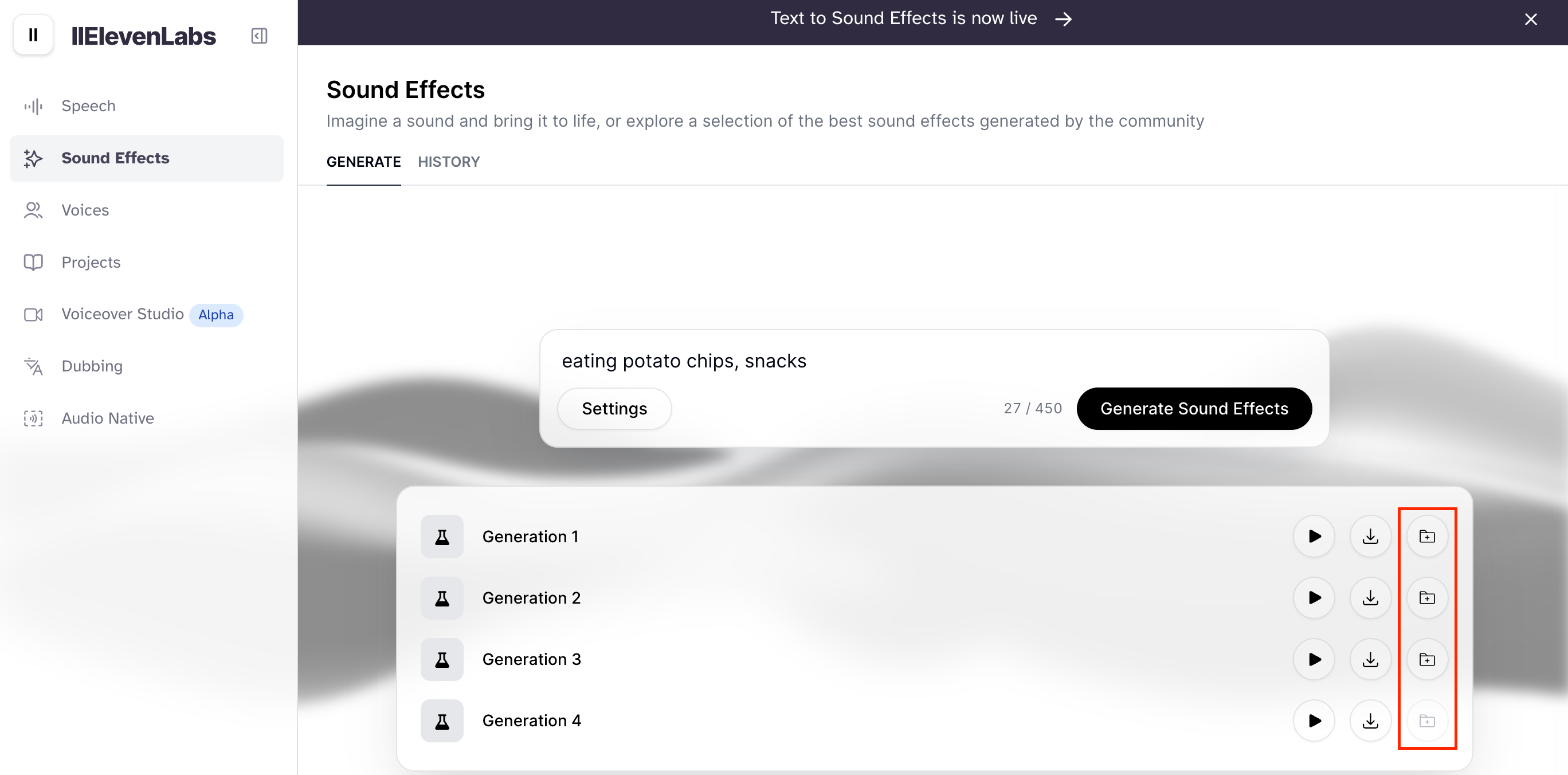Image resolution: width=1568 pixels, height=775 pixels.
Task: Download Generation 1 audio
Action: point(1370,537)
